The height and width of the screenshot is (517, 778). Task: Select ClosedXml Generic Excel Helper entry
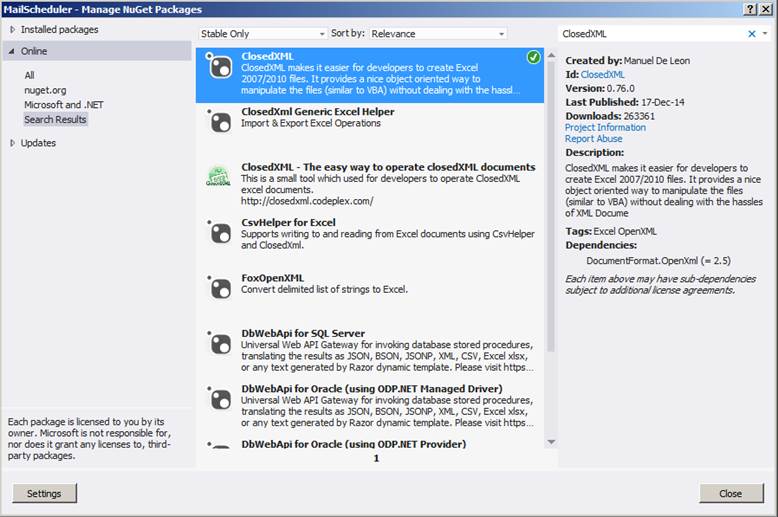[370, 131]
